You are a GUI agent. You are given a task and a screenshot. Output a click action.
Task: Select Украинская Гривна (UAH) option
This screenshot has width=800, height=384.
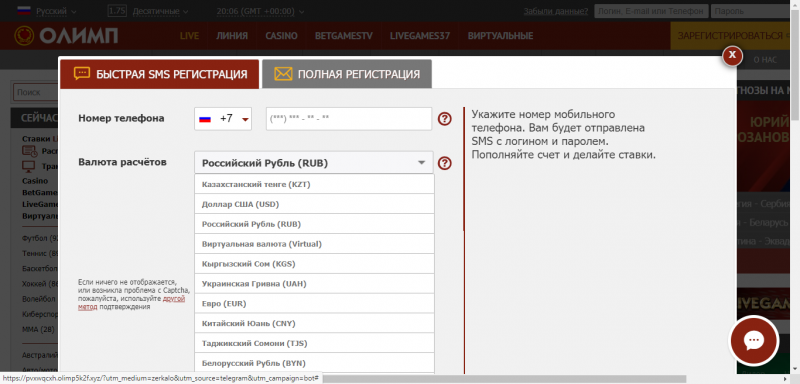click(314, 284)
